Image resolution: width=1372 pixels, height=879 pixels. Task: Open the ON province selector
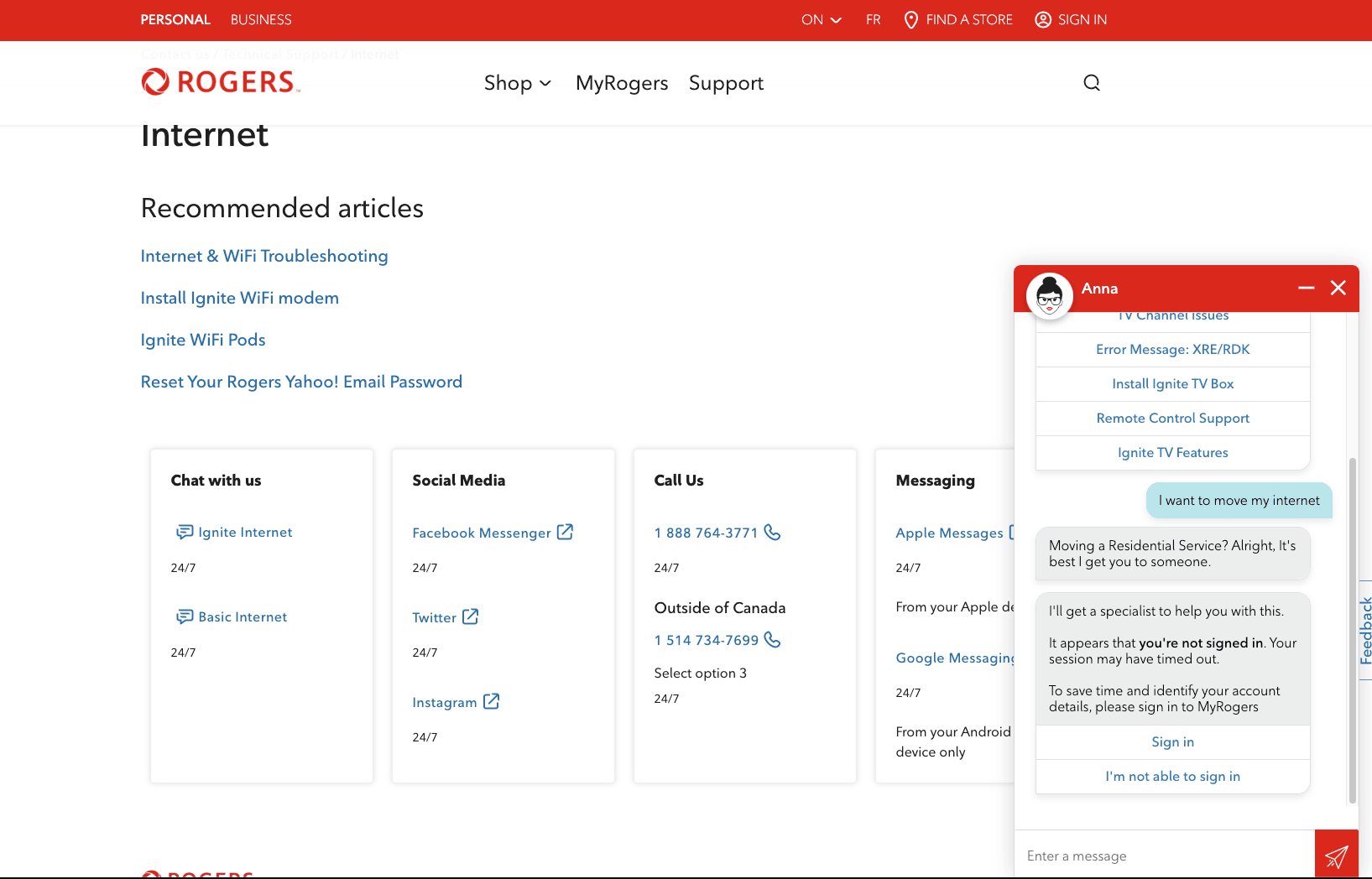coord(822,19)
